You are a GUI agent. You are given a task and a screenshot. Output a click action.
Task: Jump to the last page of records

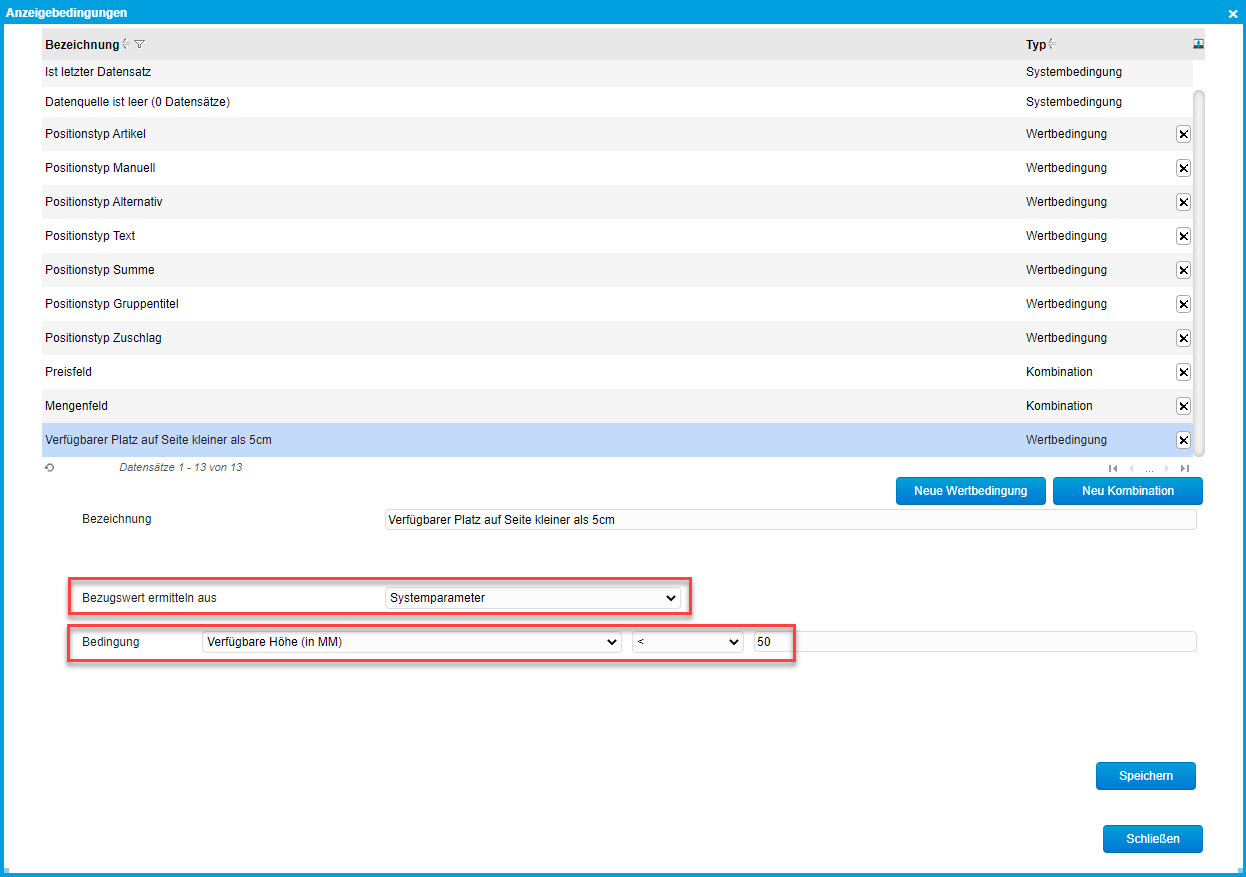pyautogui.click(x=1185, y=468)
